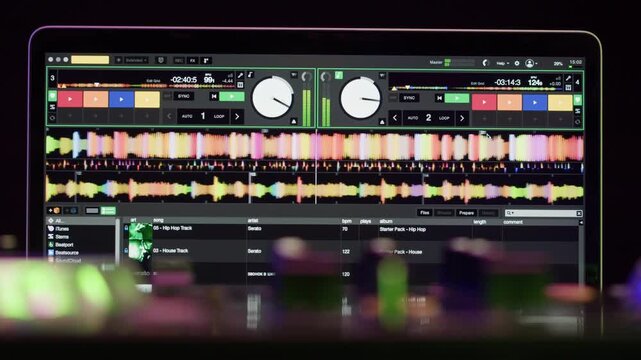The image size is (641, 360).
Task: Open the user account dropdown
Action: (x=531, y=63)
